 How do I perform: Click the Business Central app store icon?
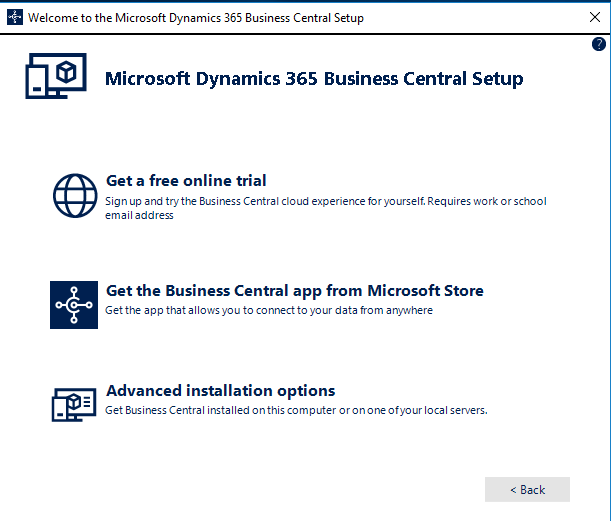pyautogui.click(x=74, y=305)
